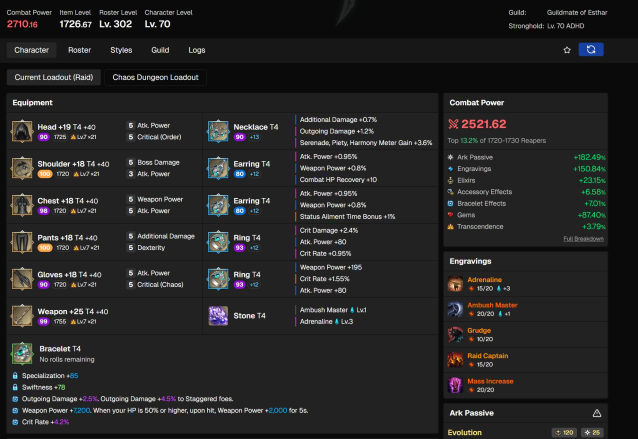Click the Necklace T4 accessory icon
Screen dimensions: 638x439
[218, 132]
